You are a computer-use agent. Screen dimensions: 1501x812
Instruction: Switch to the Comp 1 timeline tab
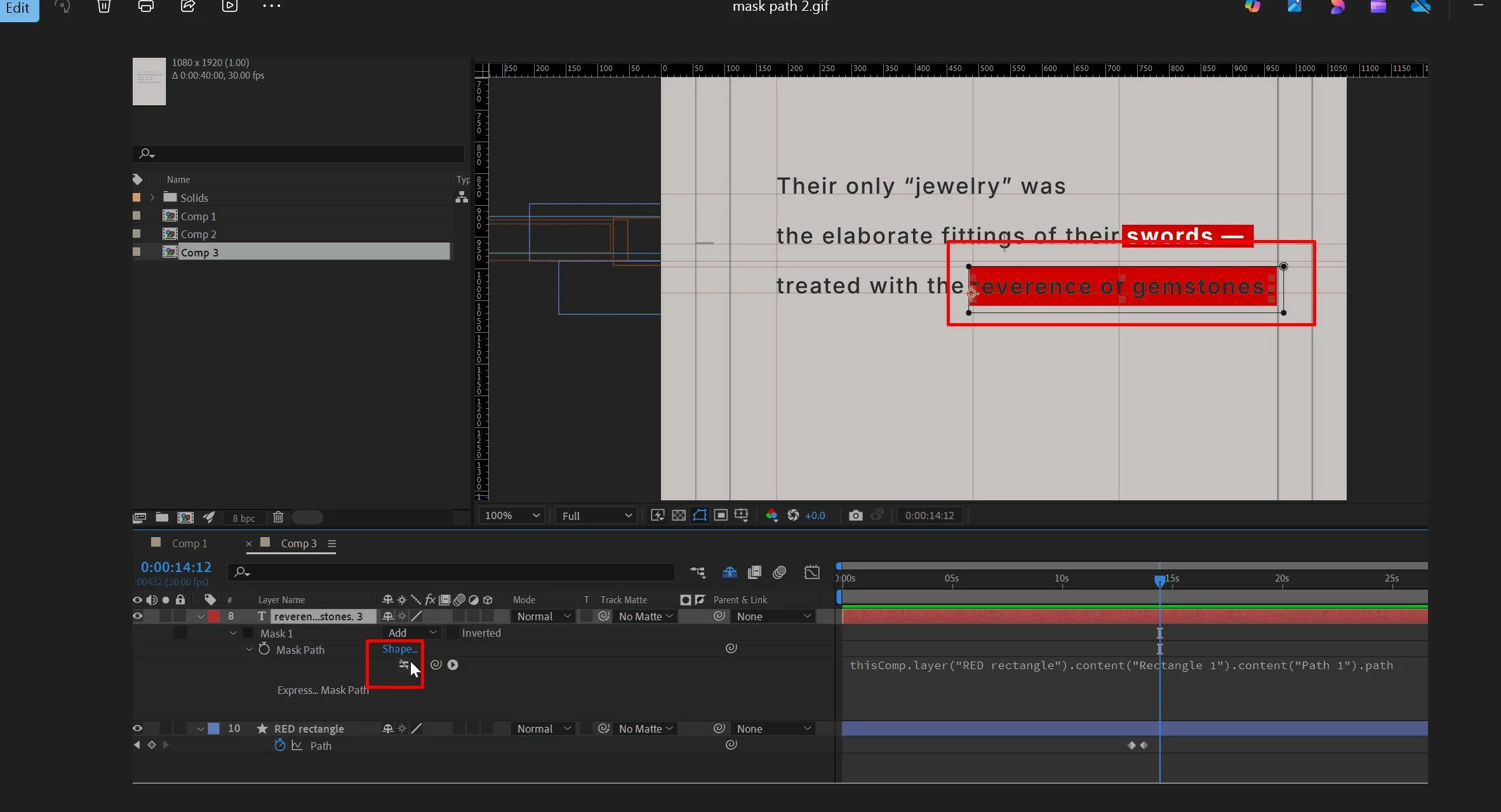pos(189,543)
